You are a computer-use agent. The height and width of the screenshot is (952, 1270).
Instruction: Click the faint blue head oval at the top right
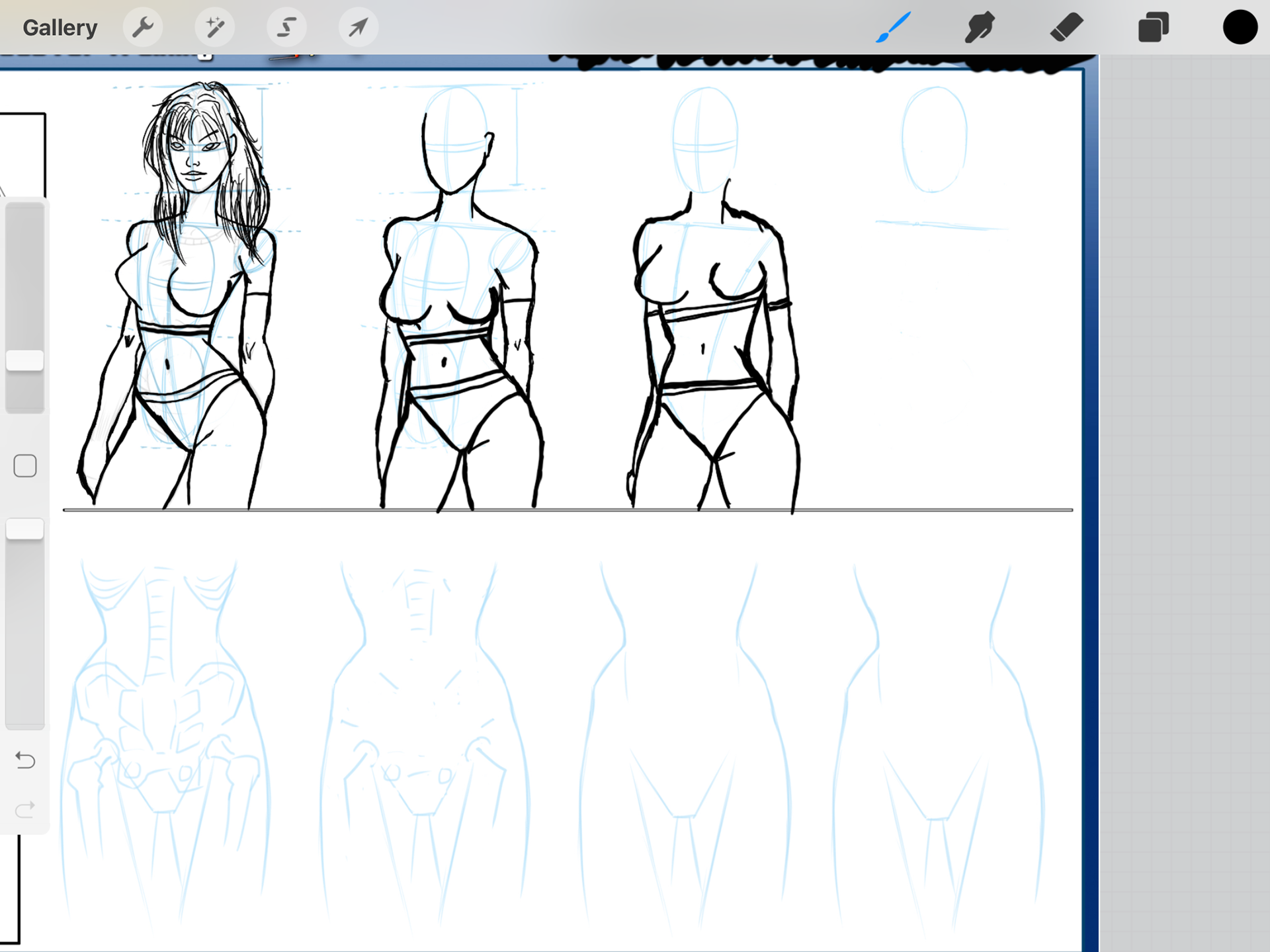click(x=934, y=140)
